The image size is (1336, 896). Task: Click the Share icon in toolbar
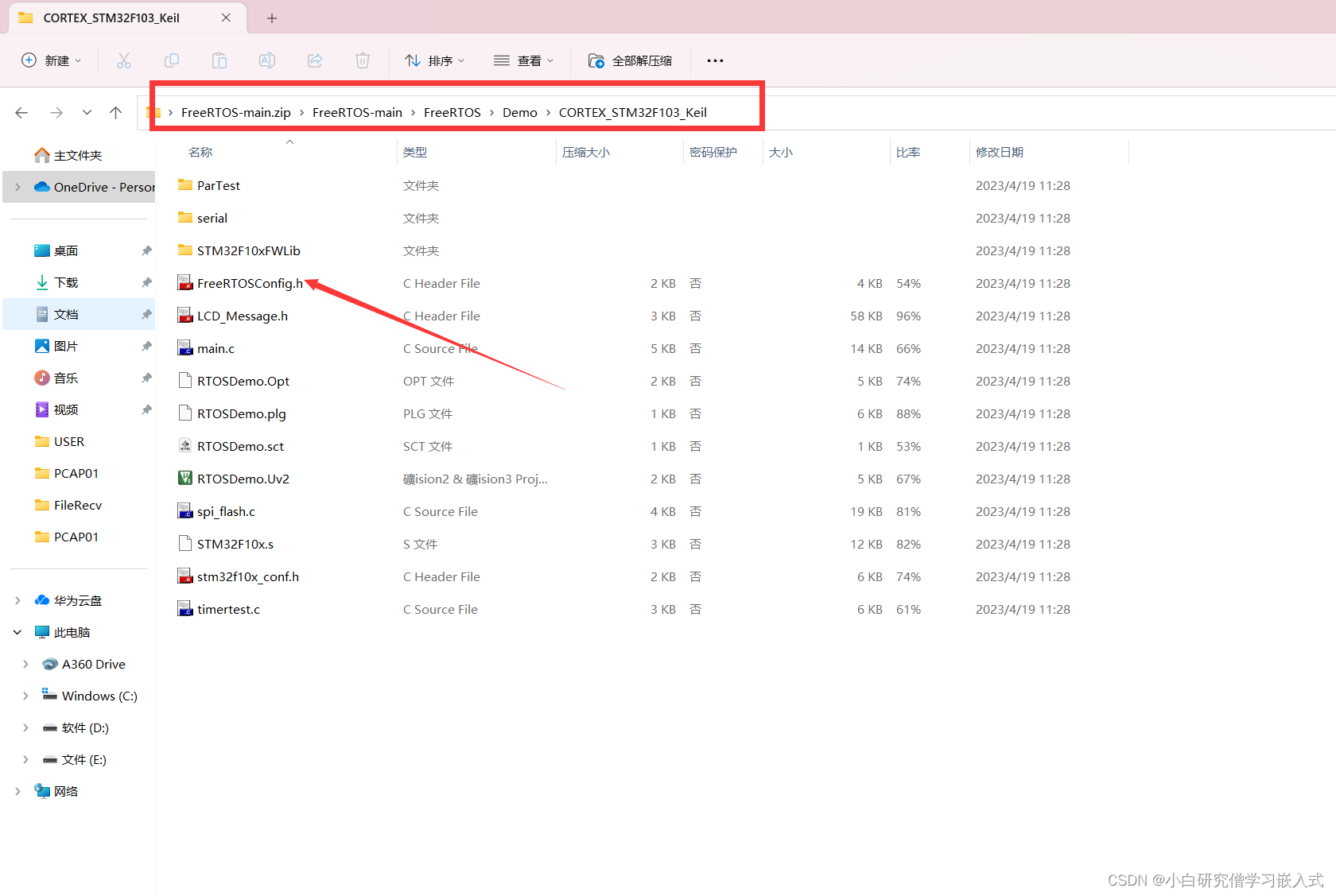(x=315, y=60)
